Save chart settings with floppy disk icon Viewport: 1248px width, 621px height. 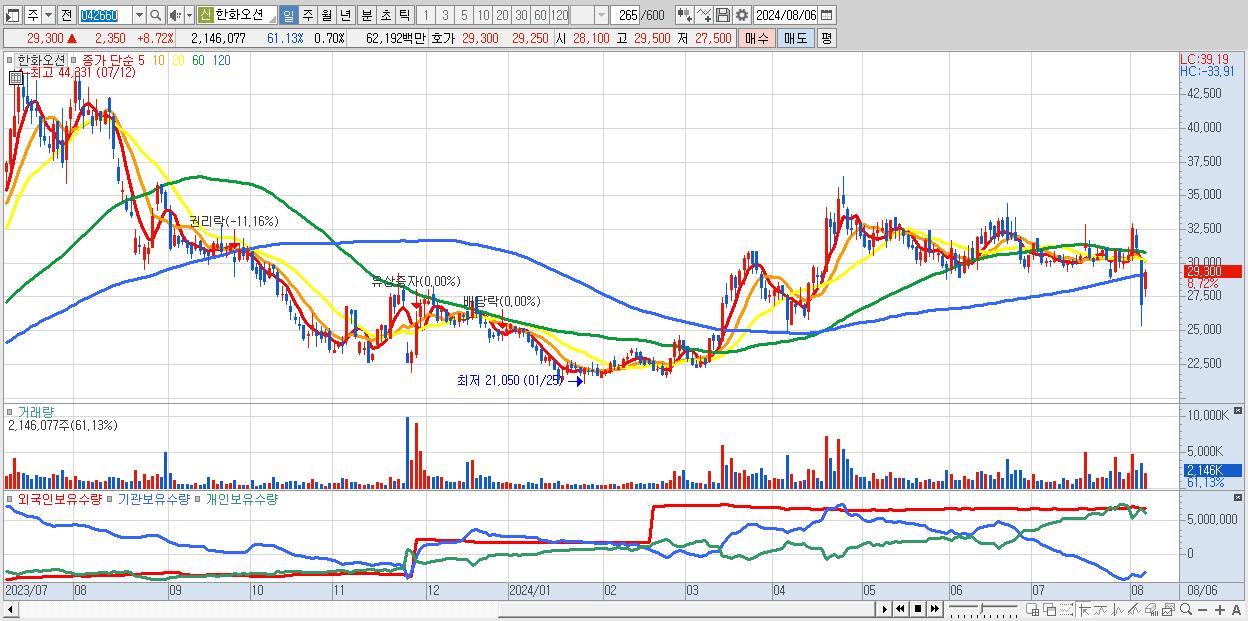[x=723, y=15]
